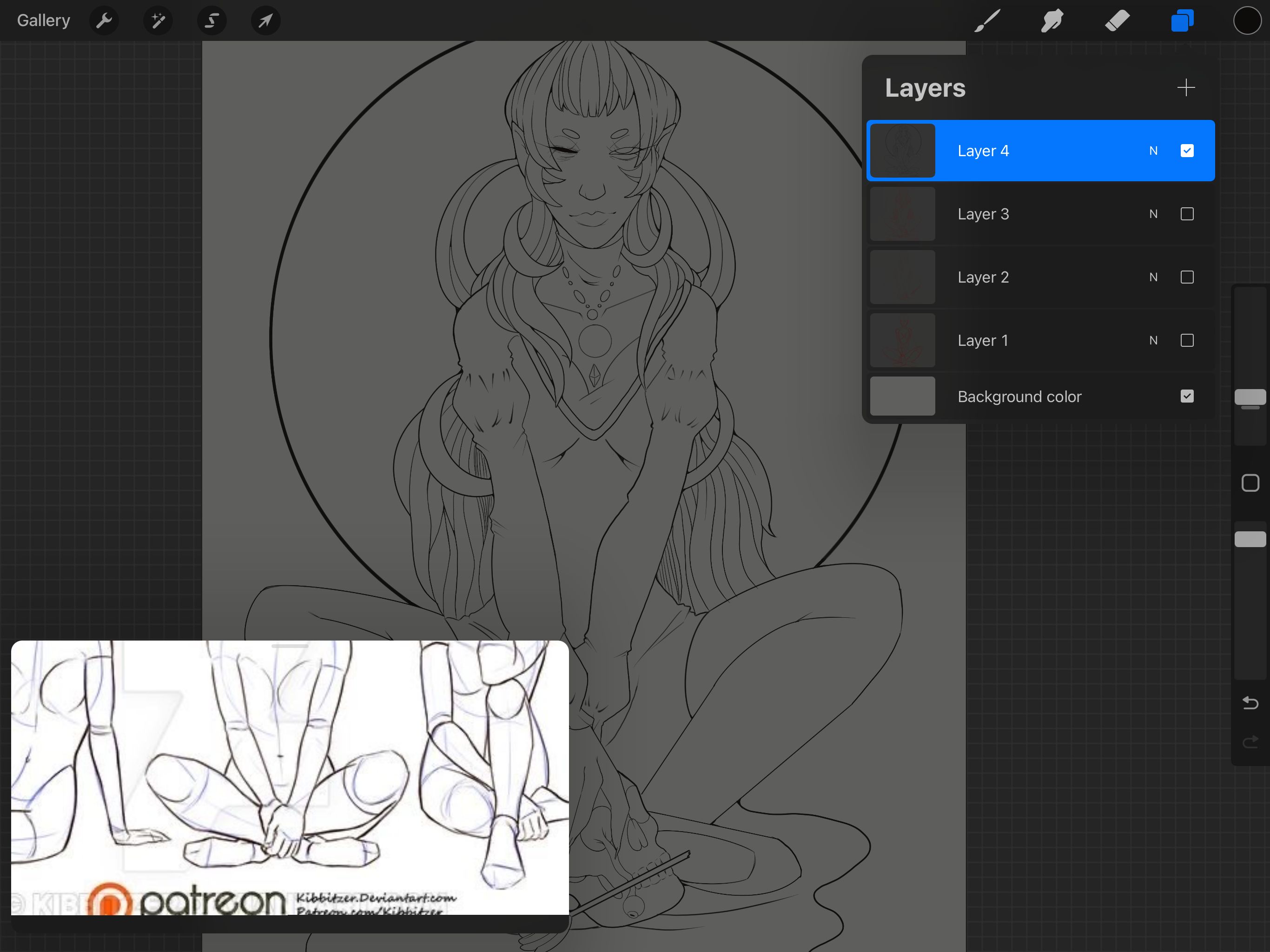Tap the Layer 4 thumbnail
The image size is (1270, 952).
click(x=903, y=151)
